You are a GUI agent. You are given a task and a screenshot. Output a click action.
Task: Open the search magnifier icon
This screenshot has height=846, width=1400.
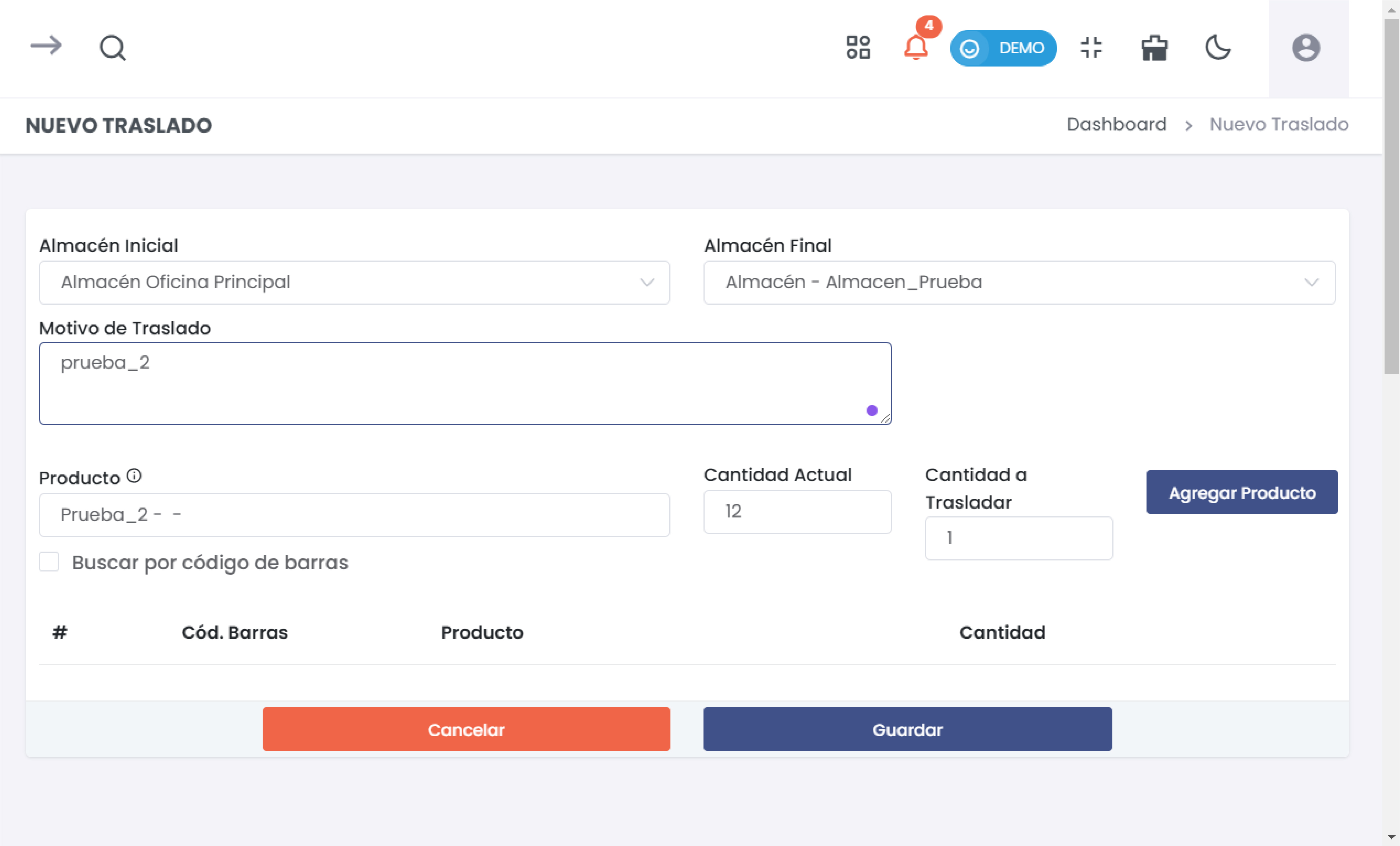click(112, 48)
